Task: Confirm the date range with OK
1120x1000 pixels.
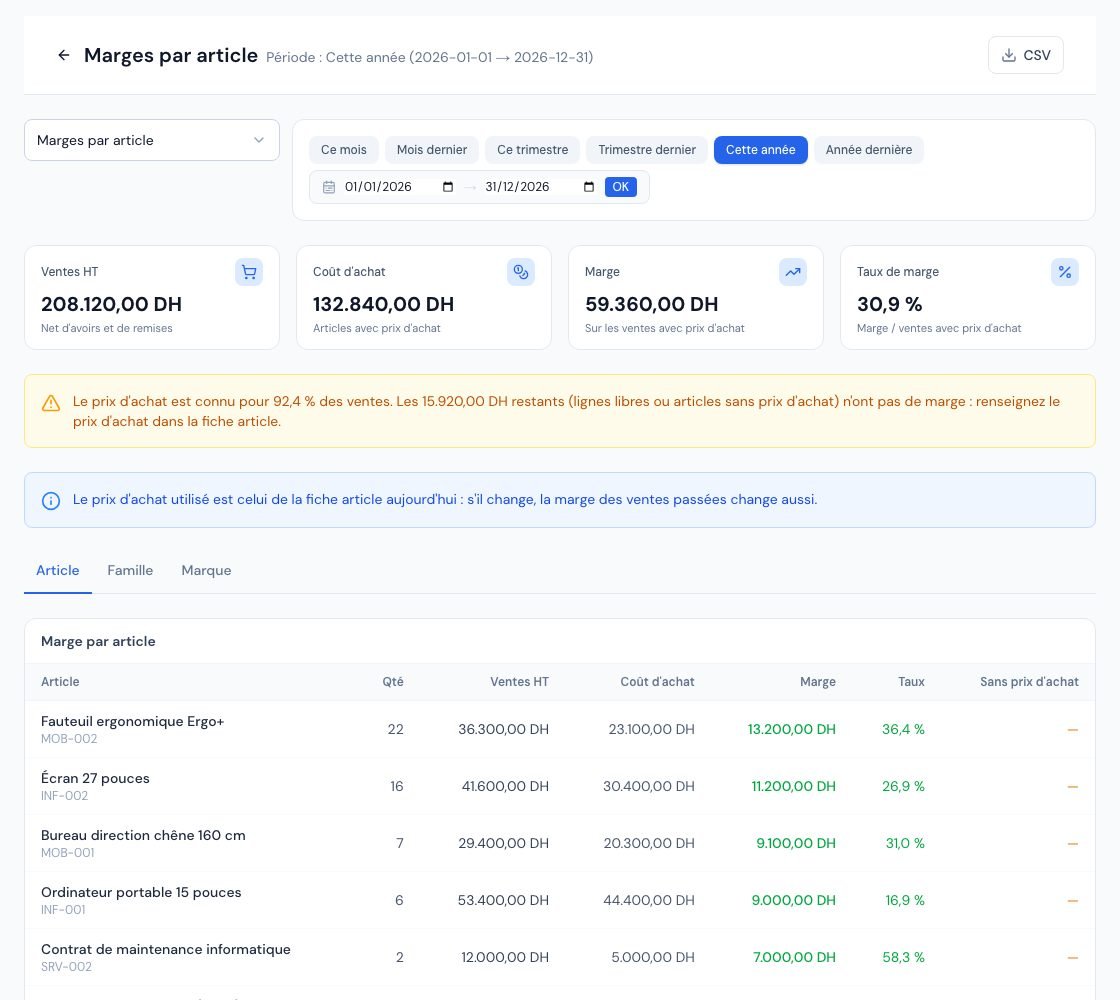Action: pos(621,187)
